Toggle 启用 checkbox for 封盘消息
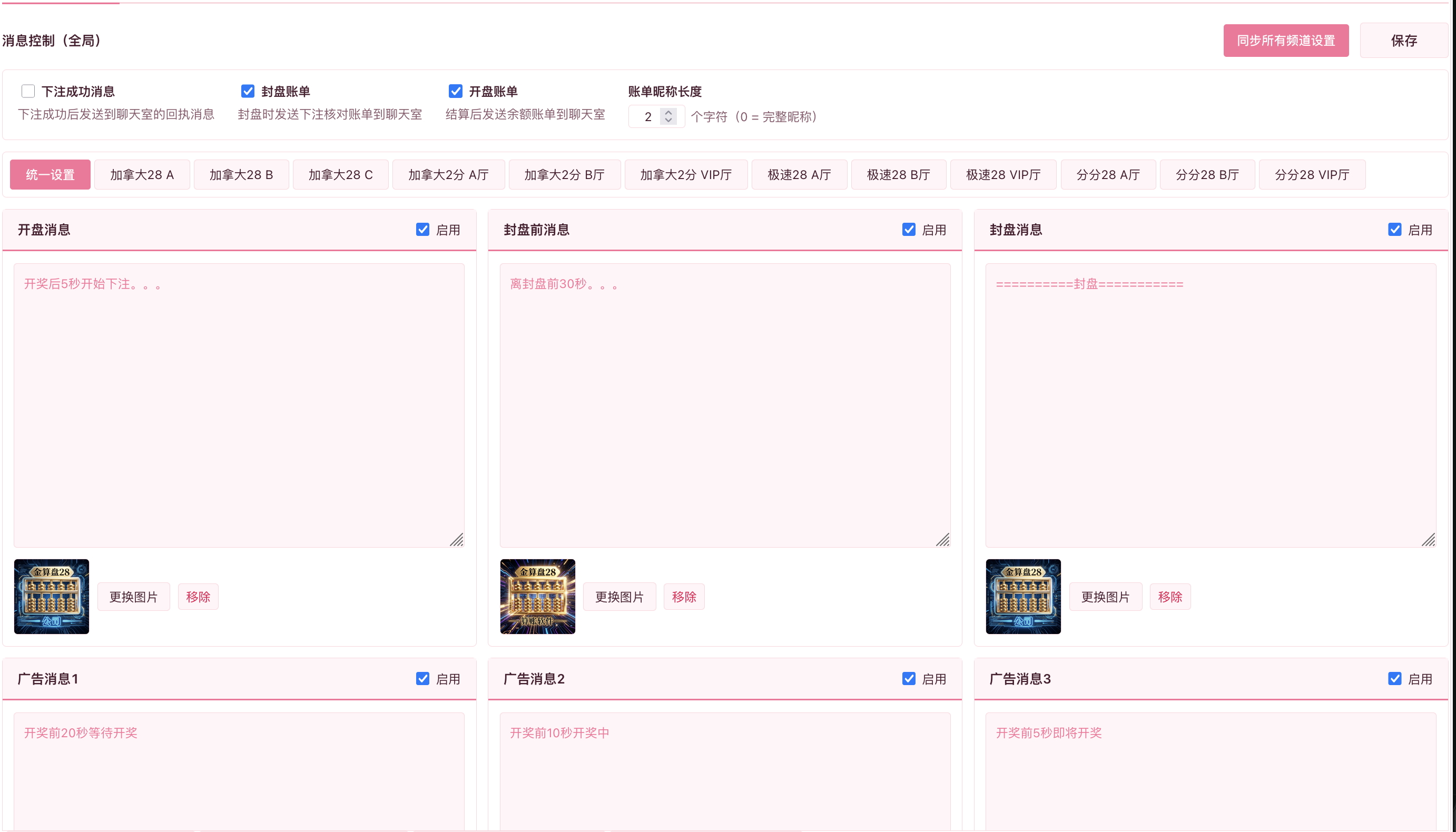Viewport: 1456px width, 832px height. point(1395,230)
